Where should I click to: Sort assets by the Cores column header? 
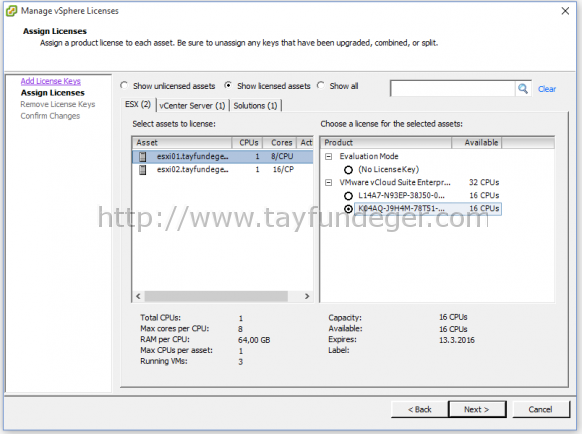tap(281, 143)
